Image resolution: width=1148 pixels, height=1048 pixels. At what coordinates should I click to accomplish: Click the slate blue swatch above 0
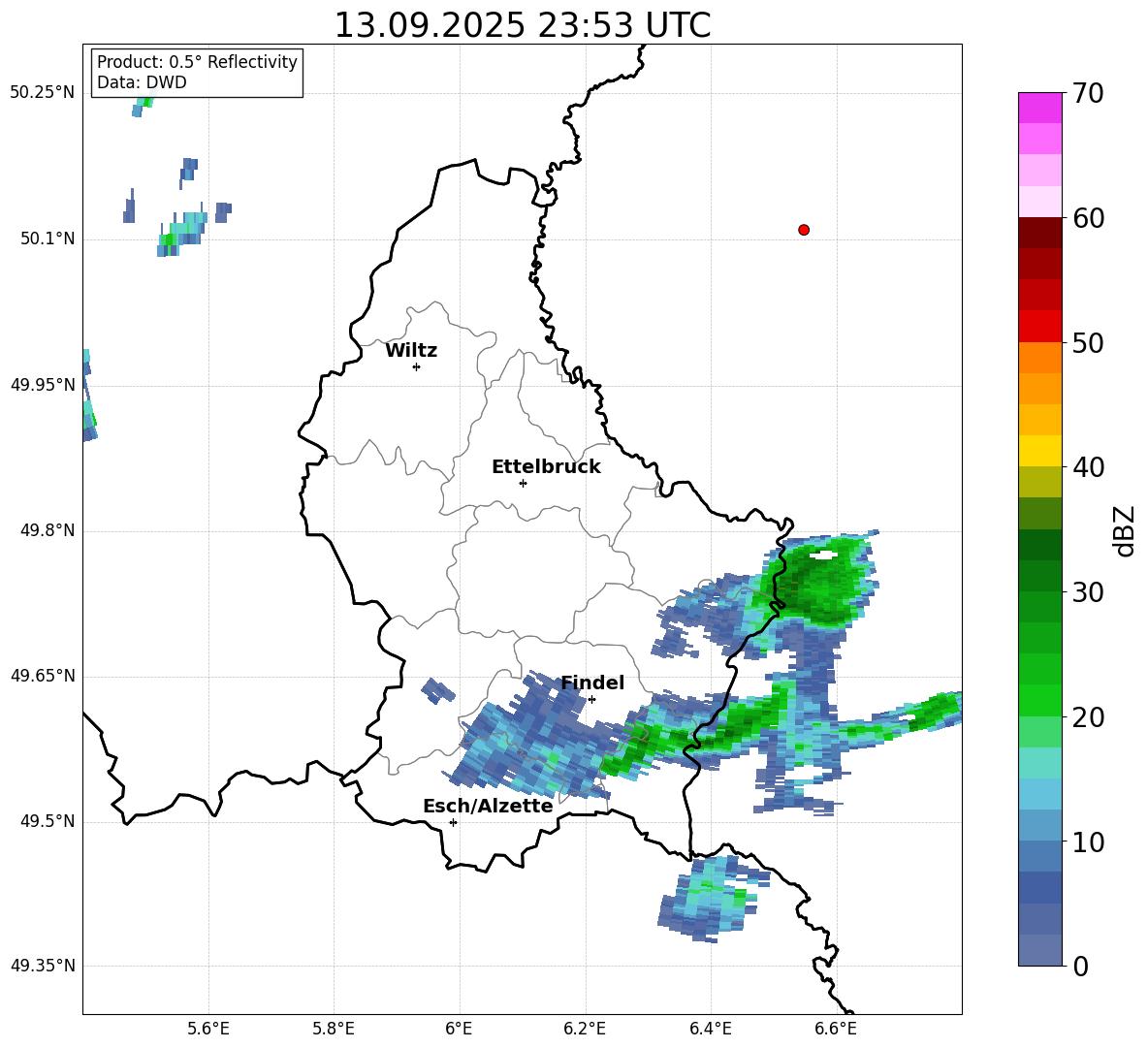[1040, 950]
